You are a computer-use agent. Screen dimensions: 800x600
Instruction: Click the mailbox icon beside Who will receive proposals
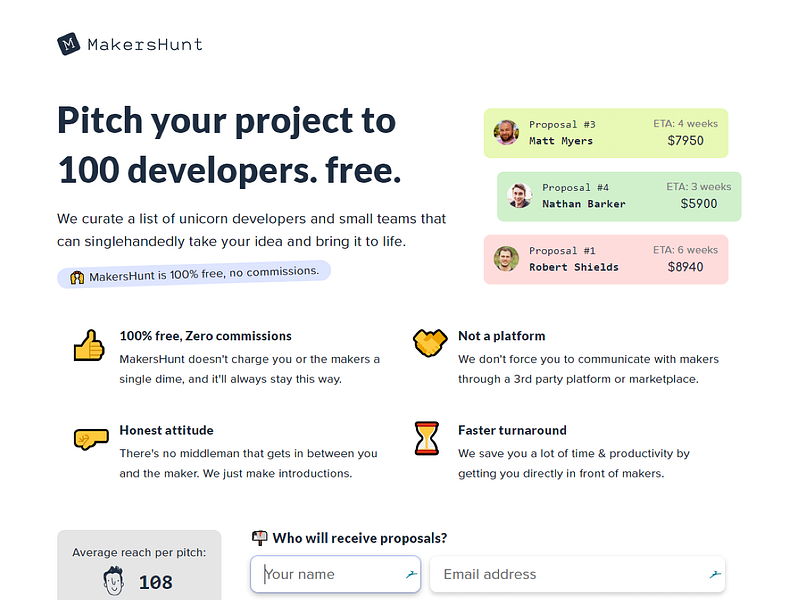pos(260,537)
